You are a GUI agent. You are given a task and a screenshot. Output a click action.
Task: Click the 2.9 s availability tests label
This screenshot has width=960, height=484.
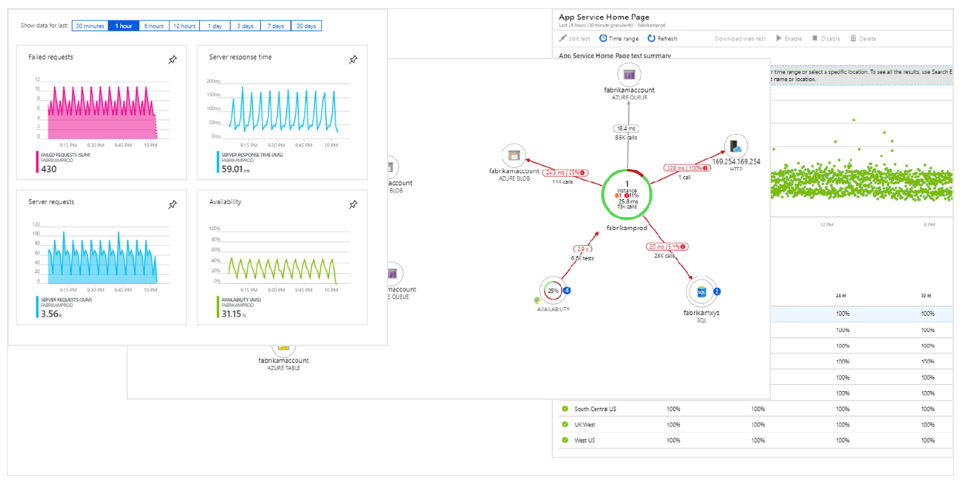pos(581,249)
